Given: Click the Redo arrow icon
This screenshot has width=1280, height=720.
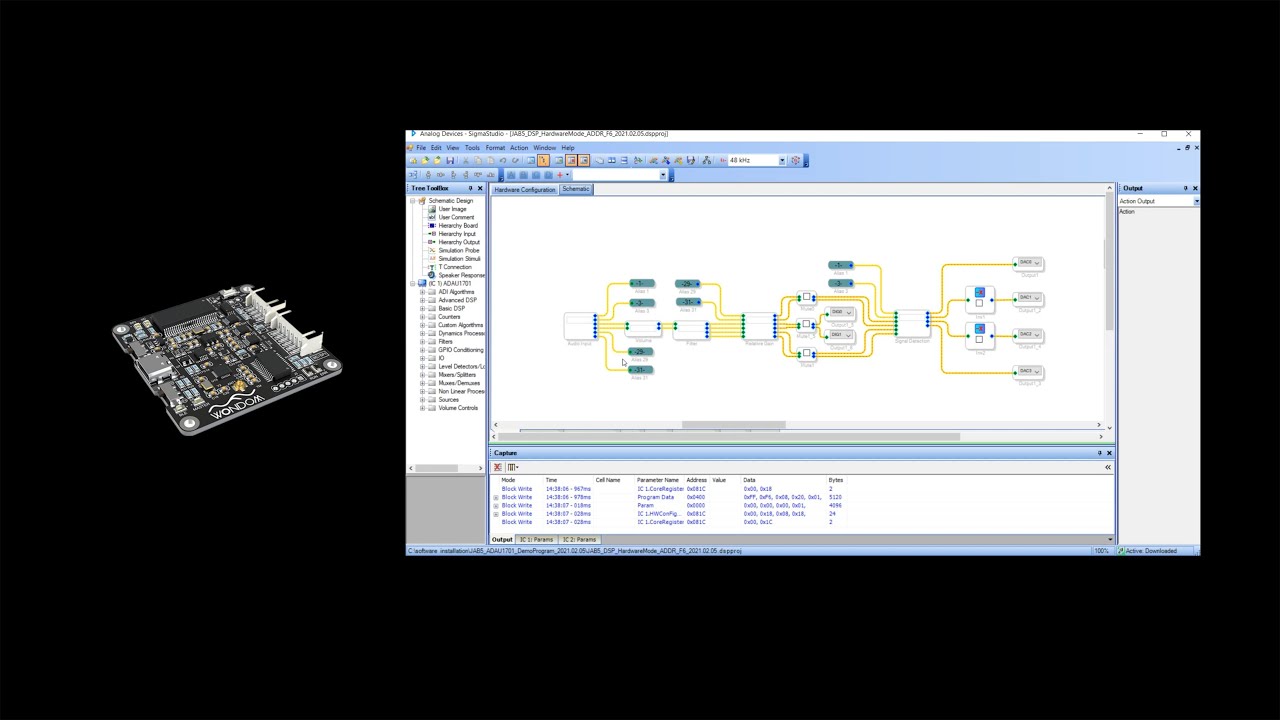Looking at the screenshot, I should coord(516,160).
